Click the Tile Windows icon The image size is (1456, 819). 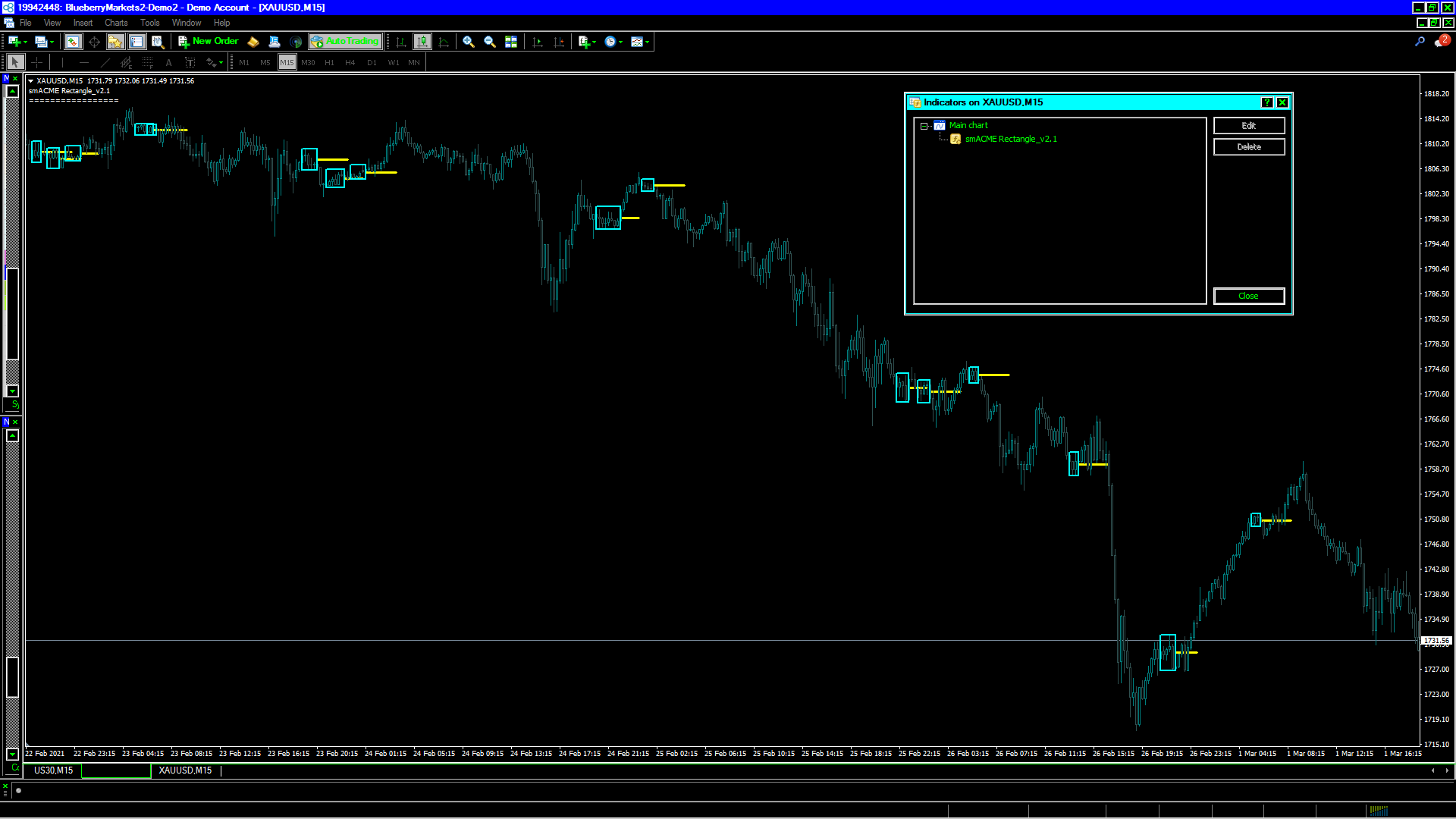511,42
